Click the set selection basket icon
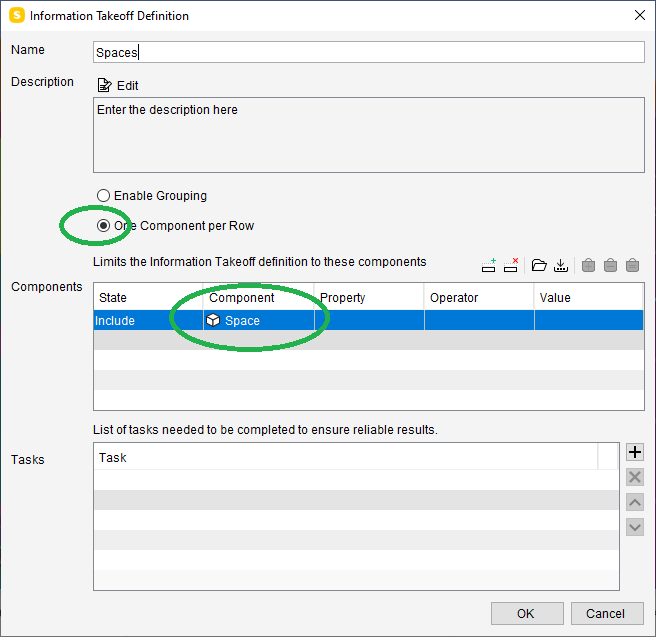Screen dimensions: 656x637 pos(632,265)
